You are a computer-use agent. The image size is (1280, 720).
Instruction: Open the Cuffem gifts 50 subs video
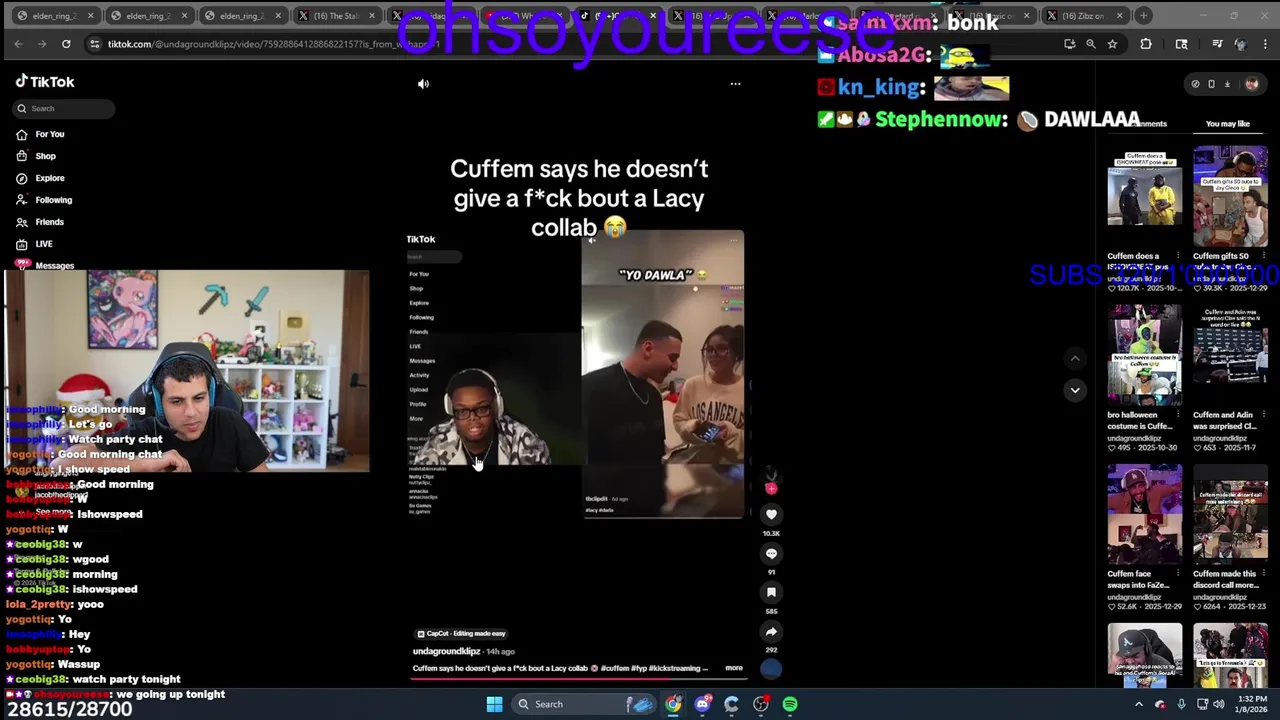[x=1230, y=196]
